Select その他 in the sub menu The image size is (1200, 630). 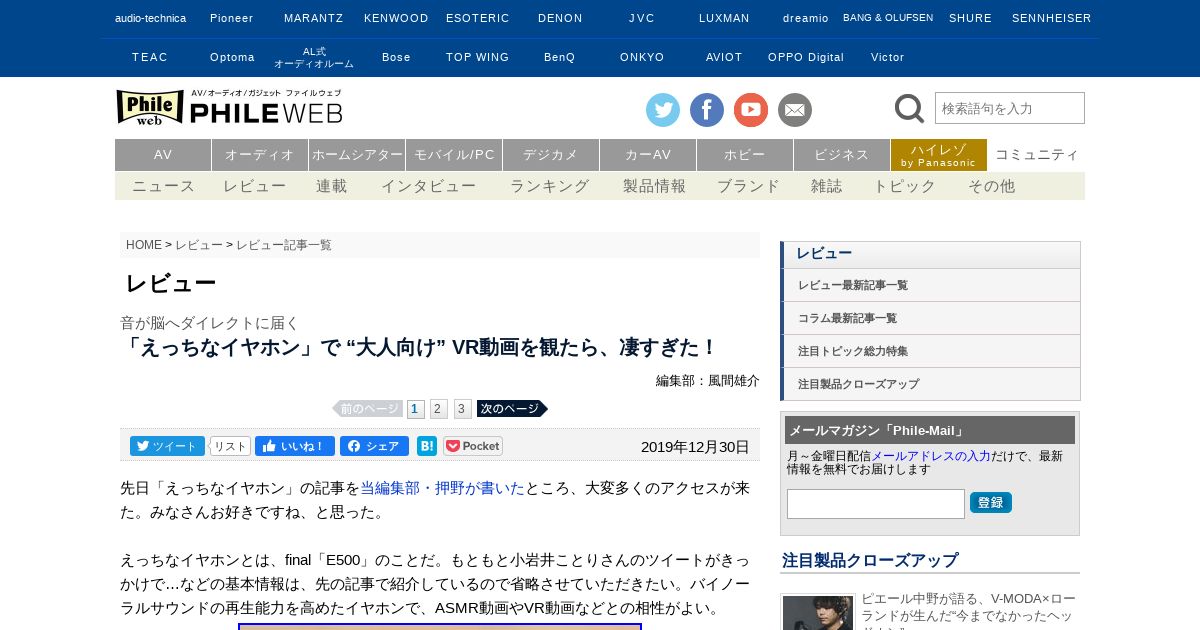[991, 186]
